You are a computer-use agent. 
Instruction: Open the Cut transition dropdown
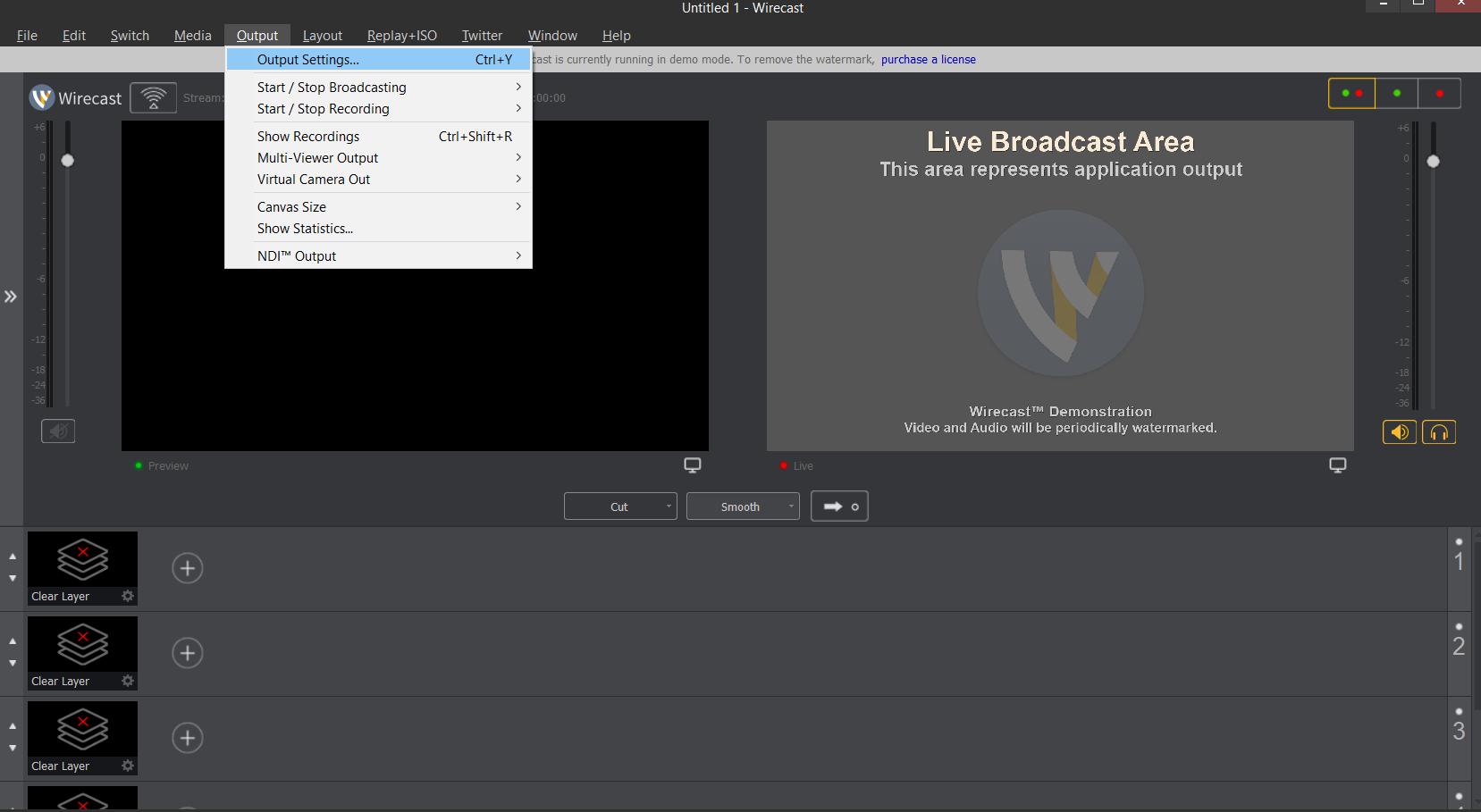(x=620, y=506)
